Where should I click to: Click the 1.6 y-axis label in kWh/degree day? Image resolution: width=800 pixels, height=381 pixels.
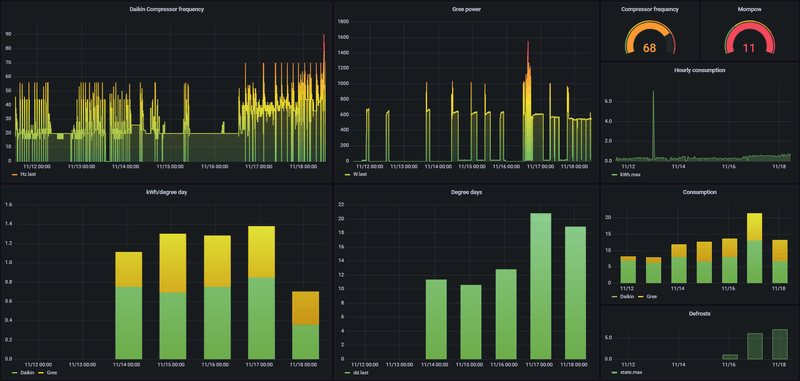[x=9, y=205]
